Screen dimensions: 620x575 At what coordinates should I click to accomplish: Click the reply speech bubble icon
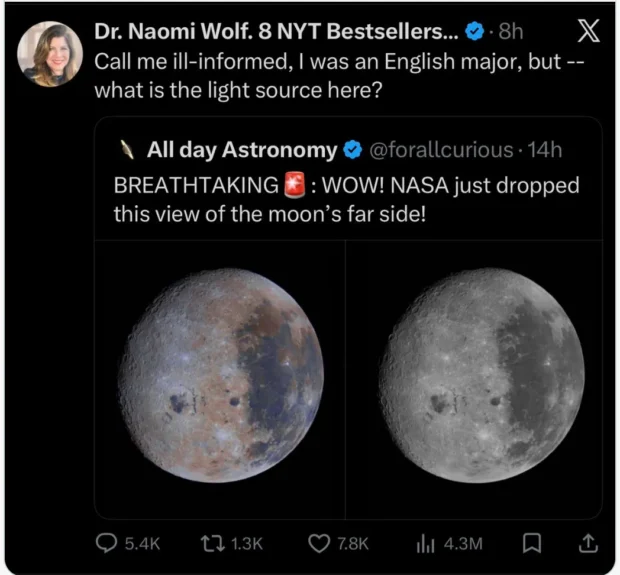click(x=106, y=543)
